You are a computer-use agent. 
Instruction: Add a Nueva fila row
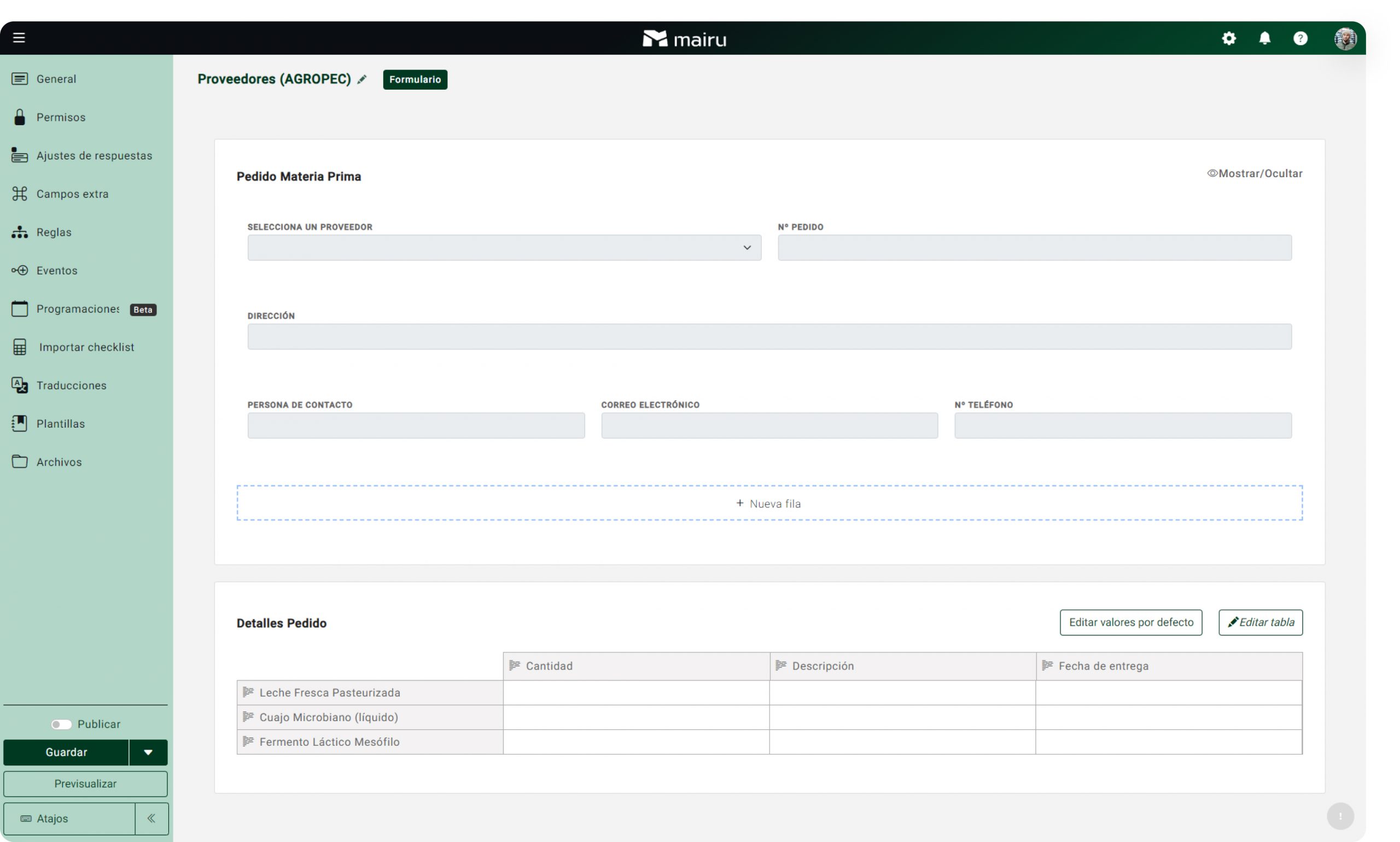(x=769, y=503)
